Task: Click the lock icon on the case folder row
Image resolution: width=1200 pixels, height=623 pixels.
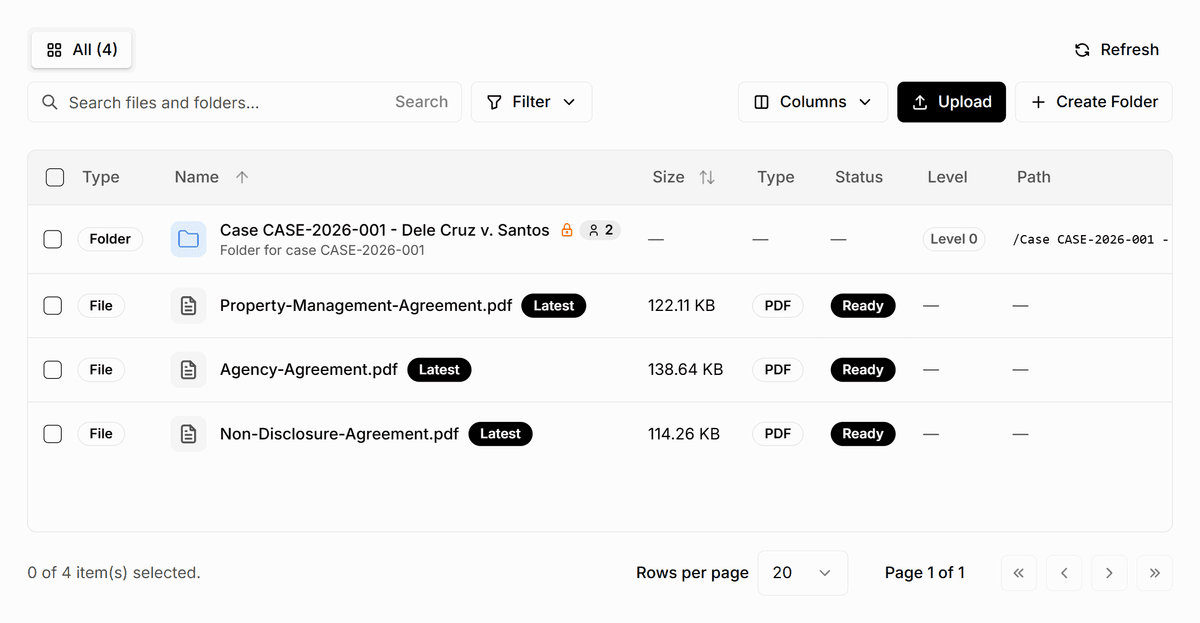Action: pyautogui.click(x=566, y=229)
